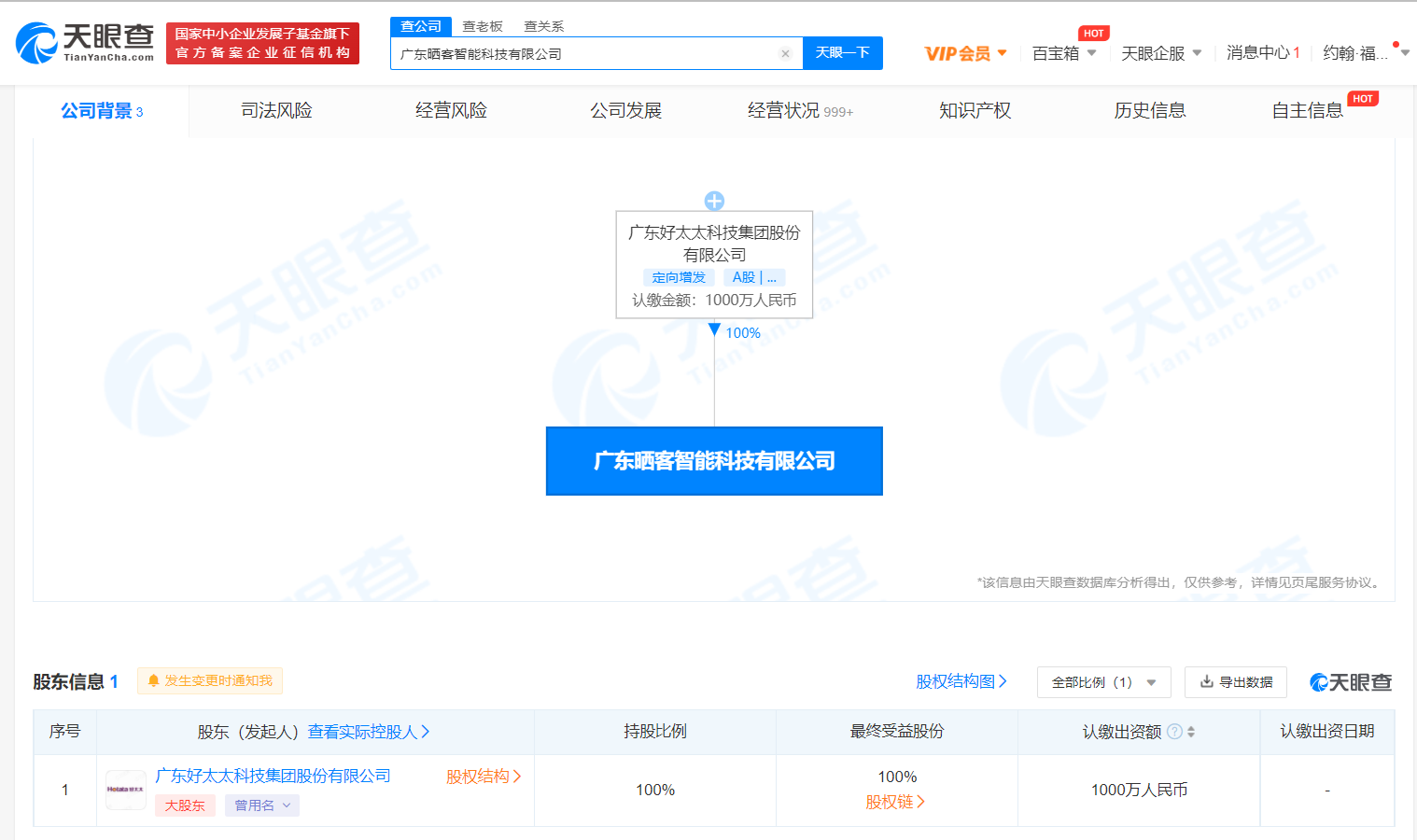Open 广东好太太科技集团股份有限公司 link in table
The width and height of the screenshot is (1417, 840).
click(x=273, y=777)
